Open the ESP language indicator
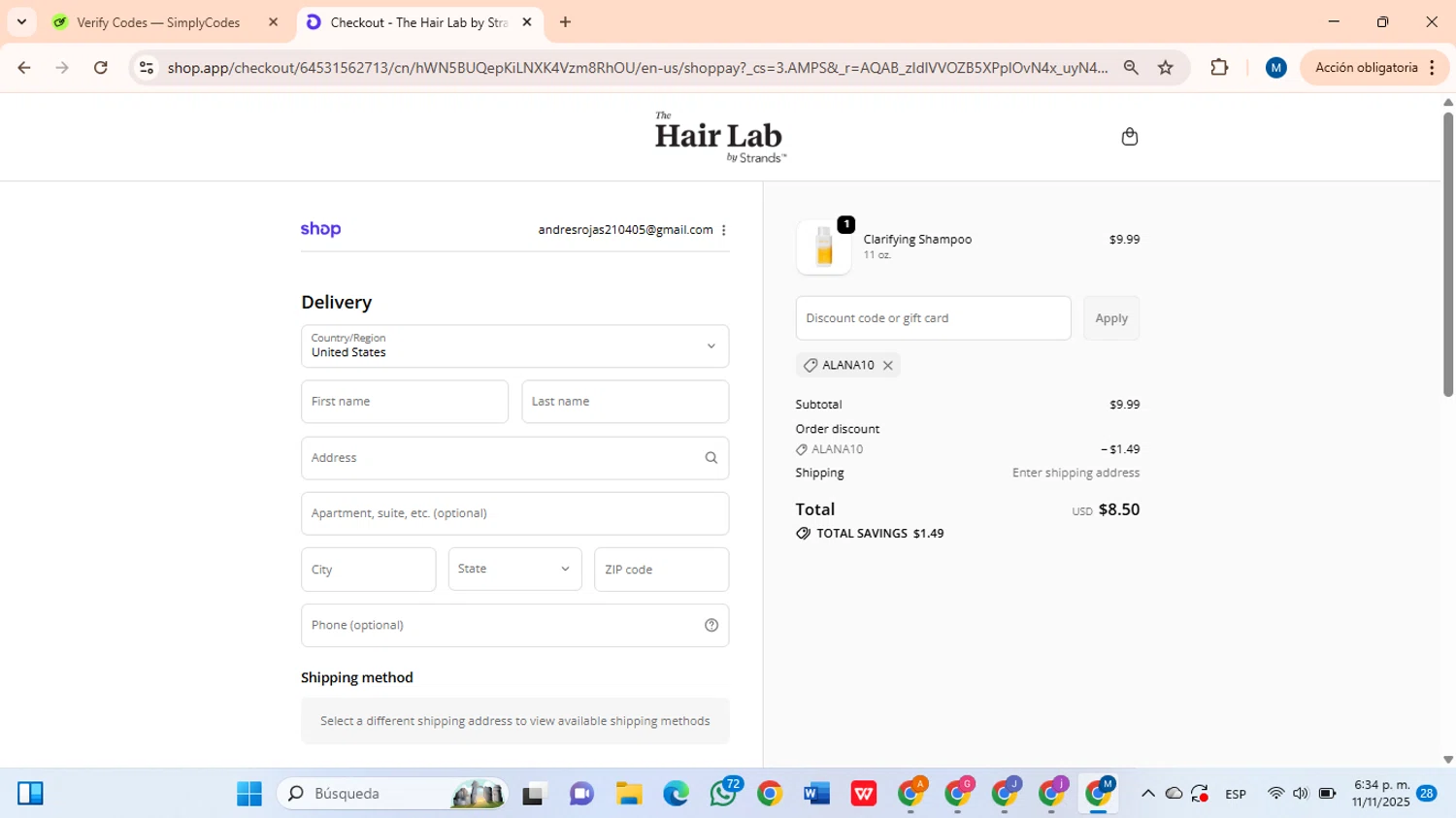1456x818 pixels. [1235, 794]
